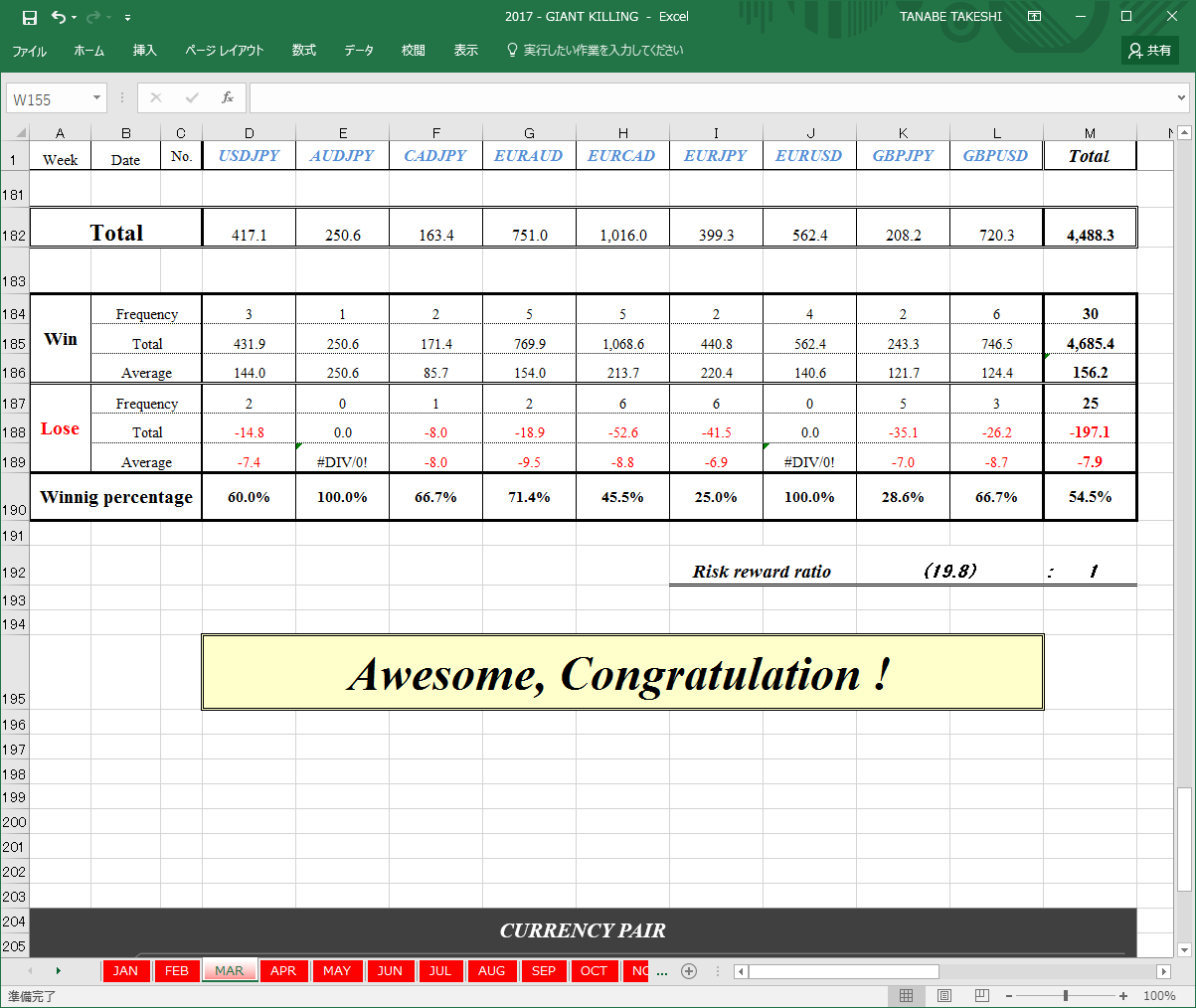Click the zoom slider handle
The image size is (1196, 1008).
[1065, 995]
